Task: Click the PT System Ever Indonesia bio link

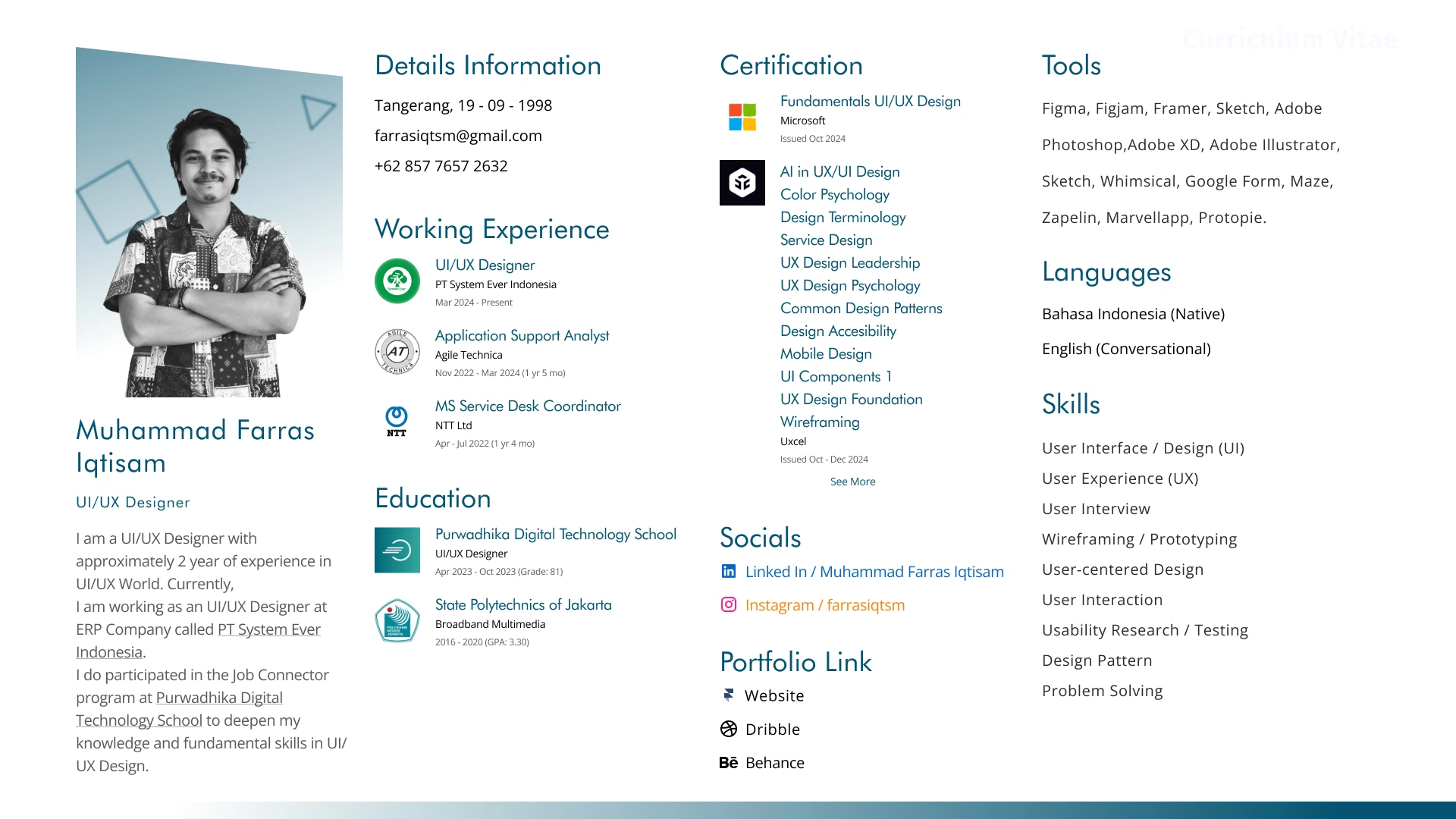Action: 268,629
